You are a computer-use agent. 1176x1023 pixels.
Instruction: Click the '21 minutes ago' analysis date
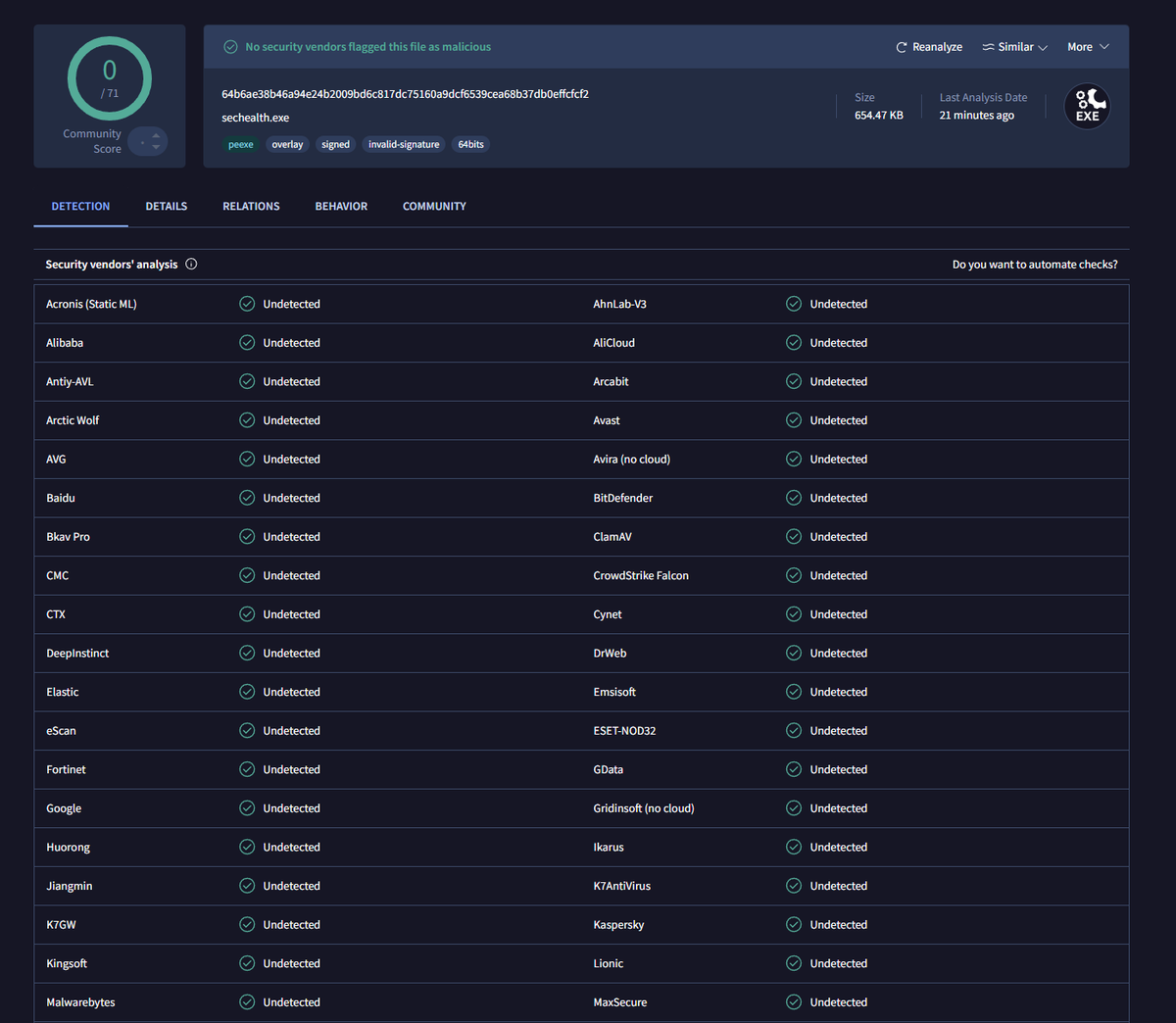[977, 116]
